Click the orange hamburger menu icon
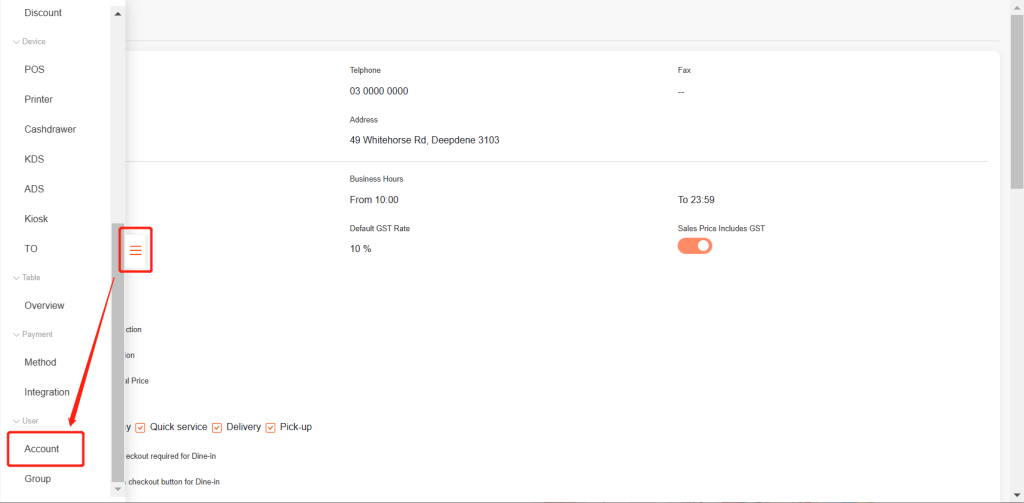The width and height of the screenshot is (1024, 503). [x=136, y=250]
